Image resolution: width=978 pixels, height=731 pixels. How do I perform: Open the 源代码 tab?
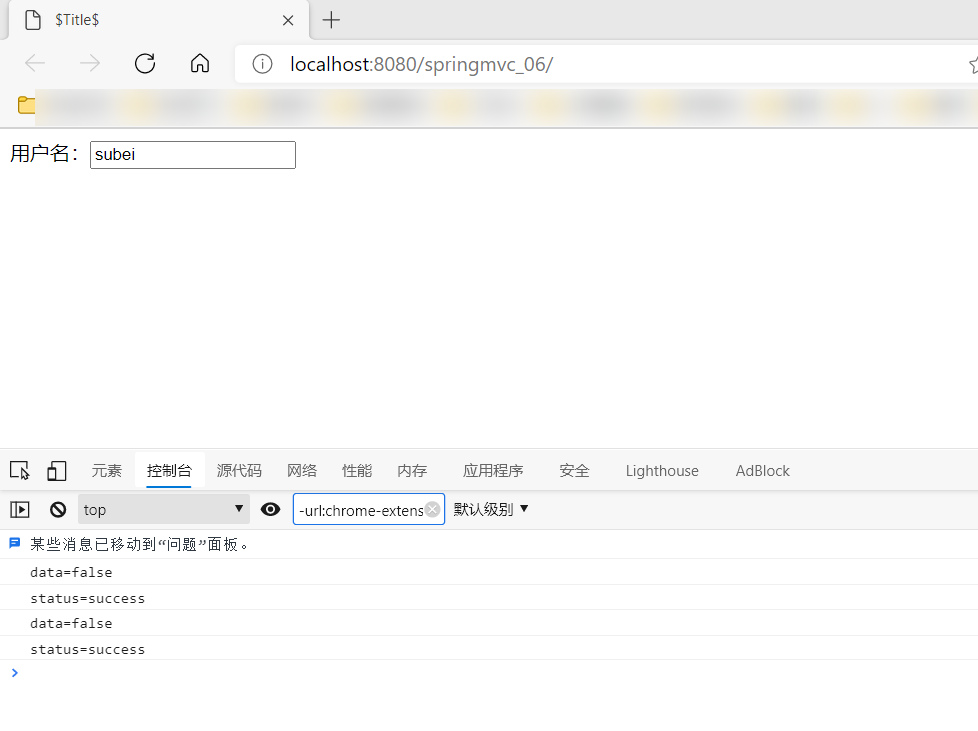tap(239, 471)
